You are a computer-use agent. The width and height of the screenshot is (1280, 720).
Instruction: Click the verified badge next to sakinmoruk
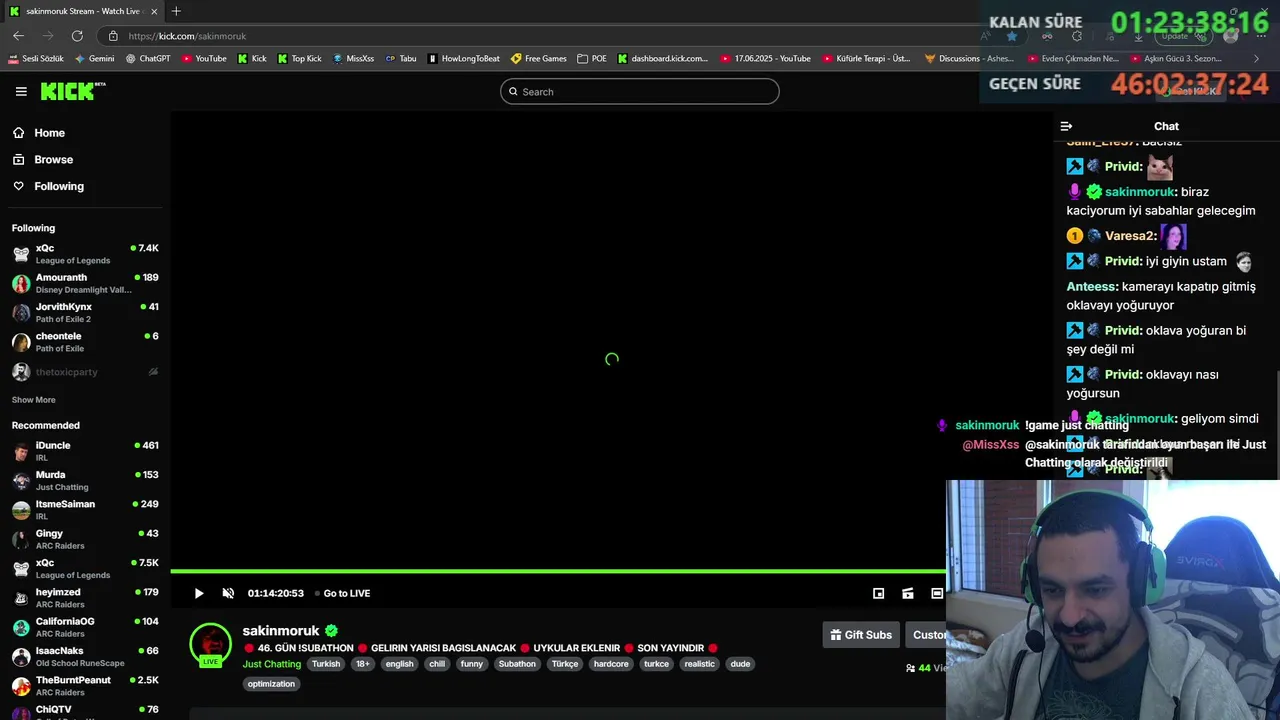pos(332,631)
